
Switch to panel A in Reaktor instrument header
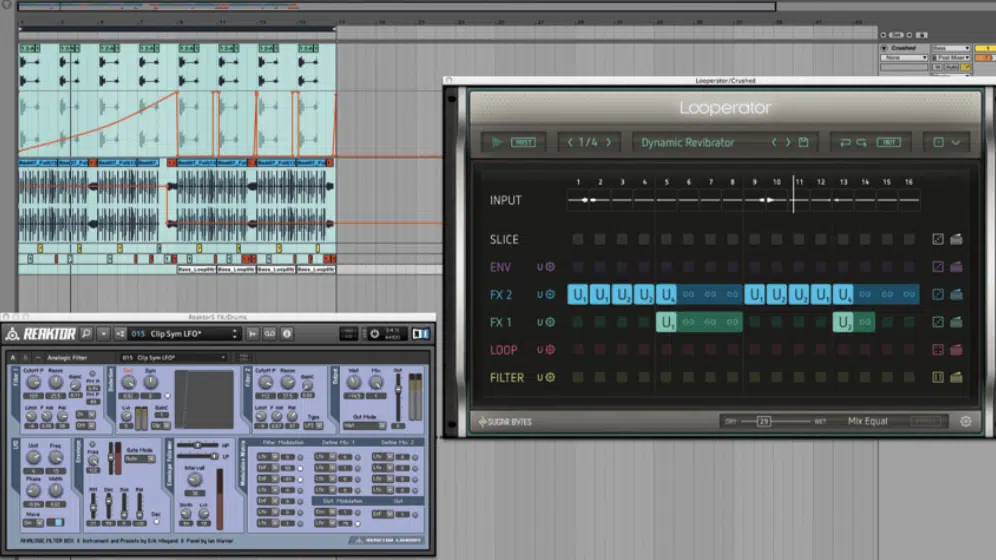(13, 357)
